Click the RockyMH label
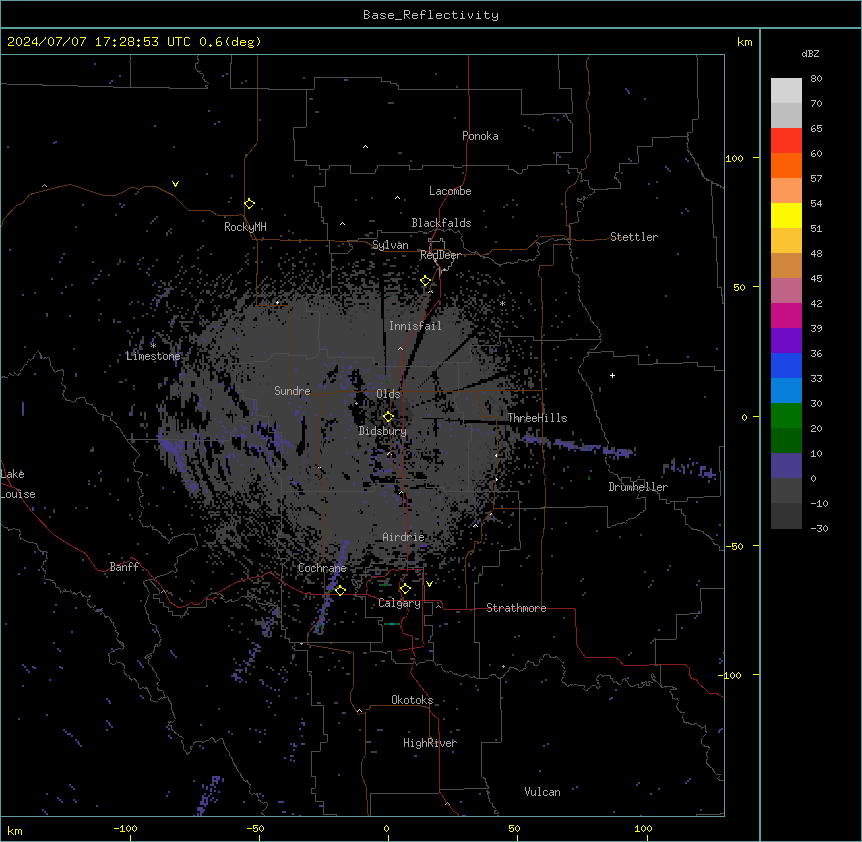Screen dimensions: 862x842 (245, 227)
